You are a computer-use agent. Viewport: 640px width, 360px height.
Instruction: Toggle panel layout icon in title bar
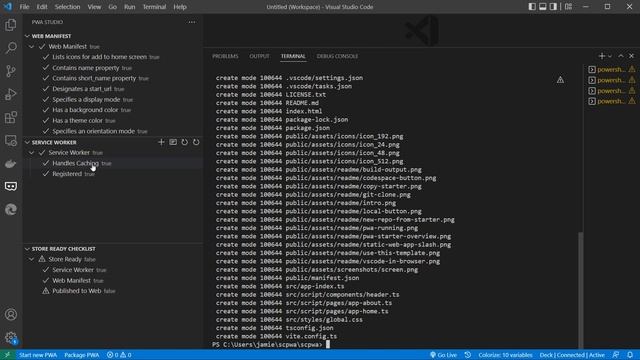pyautogui.click(x=542, y=7)
